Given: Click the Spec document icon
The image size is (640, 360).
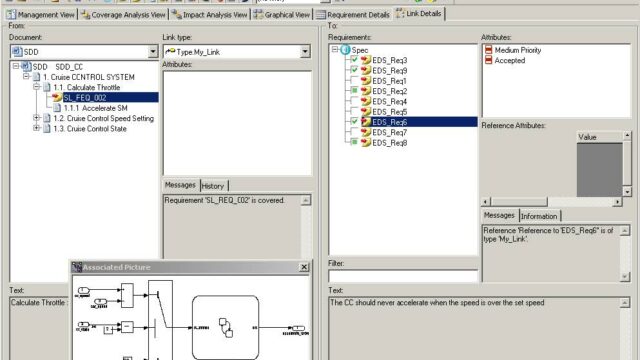Looking at the screenshot, I should (x=345, y=50).
